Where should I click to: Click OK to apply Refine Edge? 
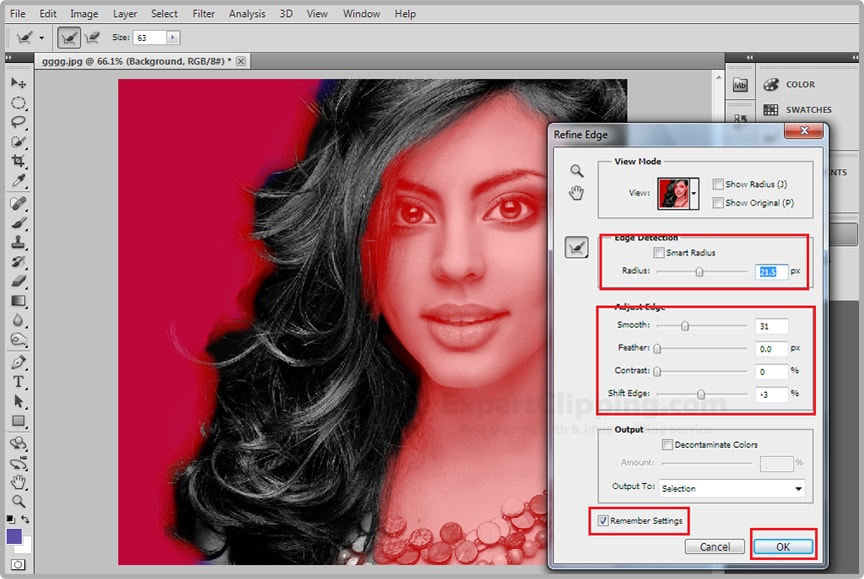coord(783,546)
